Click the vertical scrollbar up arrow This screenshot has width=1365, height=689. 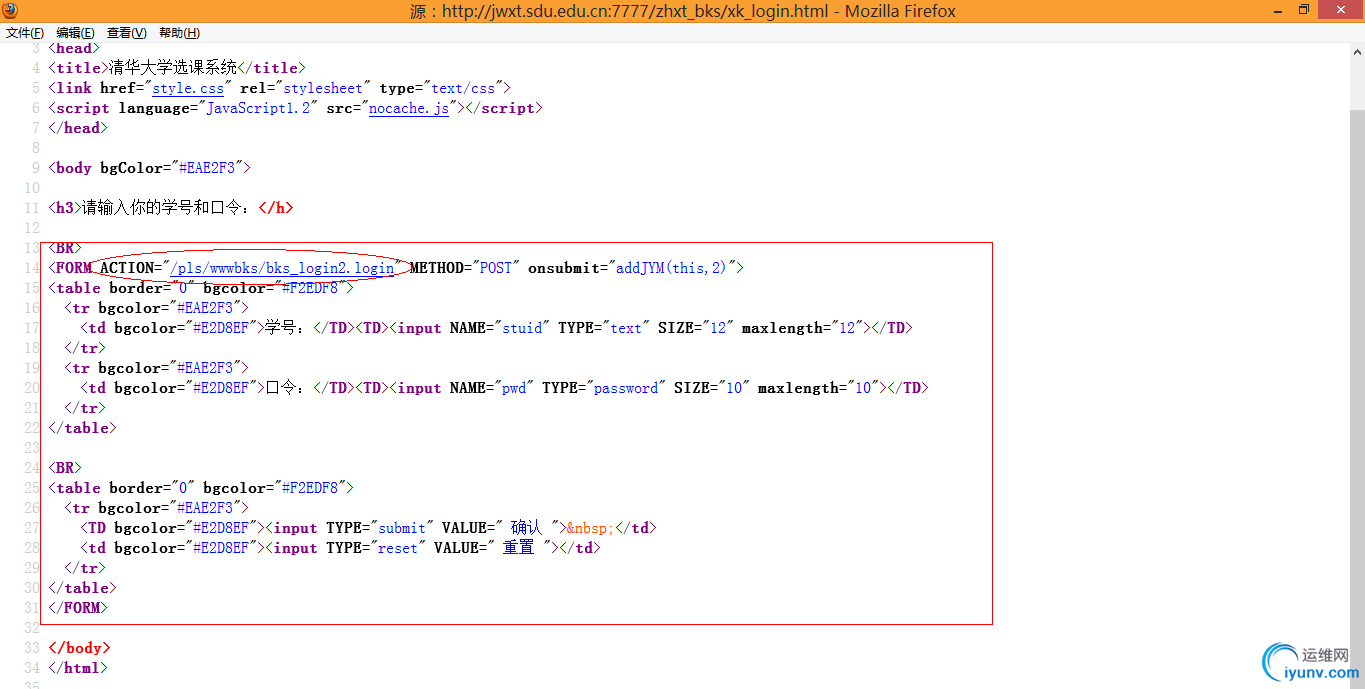click(x=1357, y=50)
